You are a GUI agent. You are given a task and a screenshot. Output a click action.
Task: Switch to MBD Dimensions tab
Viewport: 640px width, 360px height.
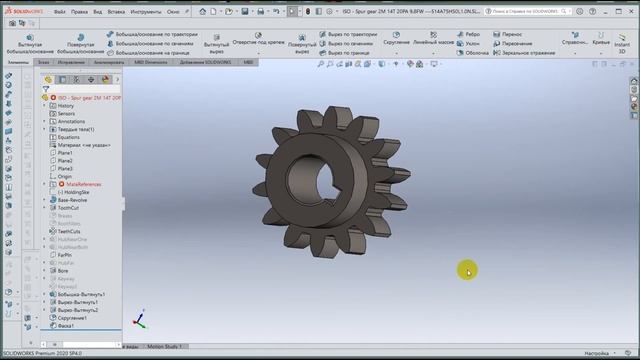coord(151,62)
